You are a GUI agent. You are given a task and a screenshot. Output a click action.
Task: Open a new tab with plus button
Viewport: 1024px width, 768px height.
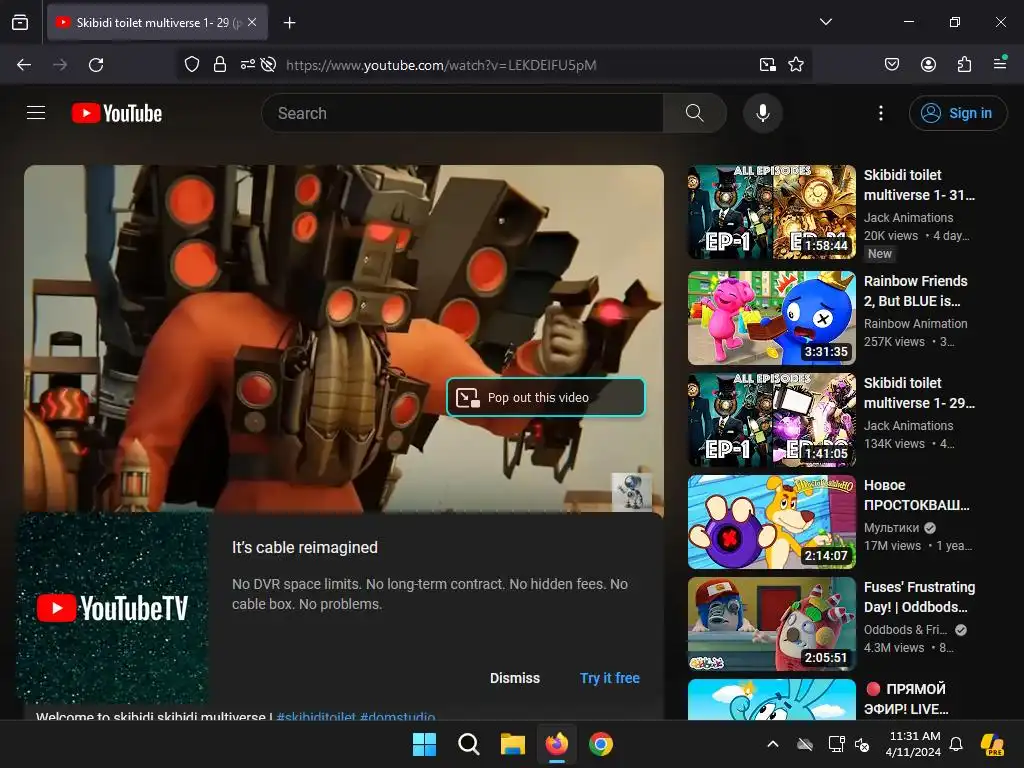pyautogui.click(x=289, y=23)
